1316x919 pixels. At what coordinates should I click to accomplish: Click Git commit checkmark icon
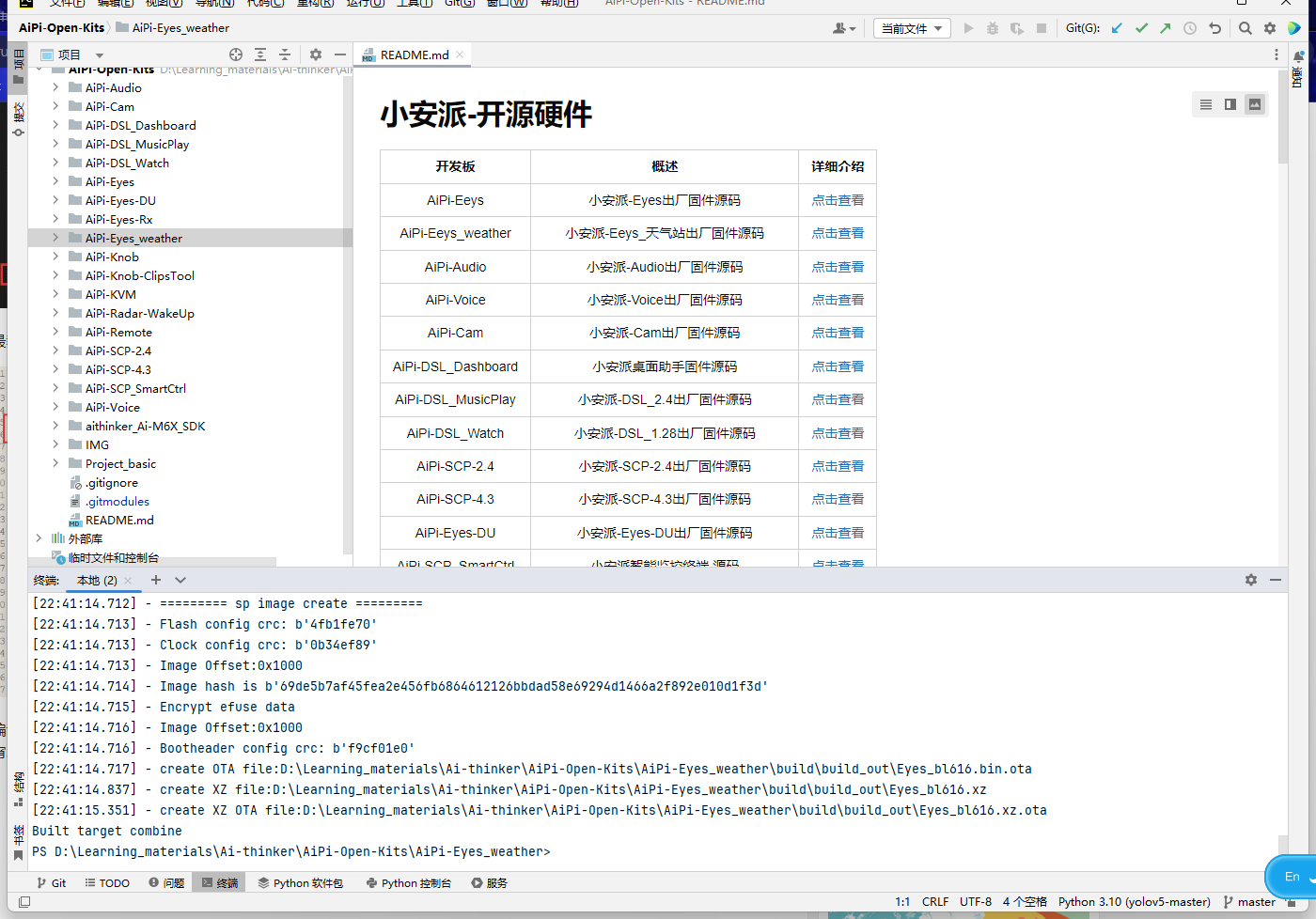[x=1141, y=28]
